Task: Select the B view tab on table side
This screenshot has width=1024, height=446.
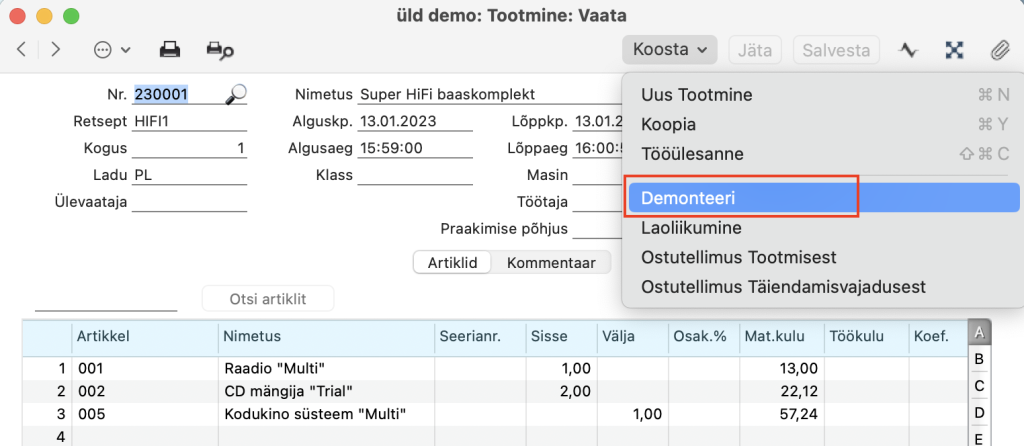Action: click(979, 359)
